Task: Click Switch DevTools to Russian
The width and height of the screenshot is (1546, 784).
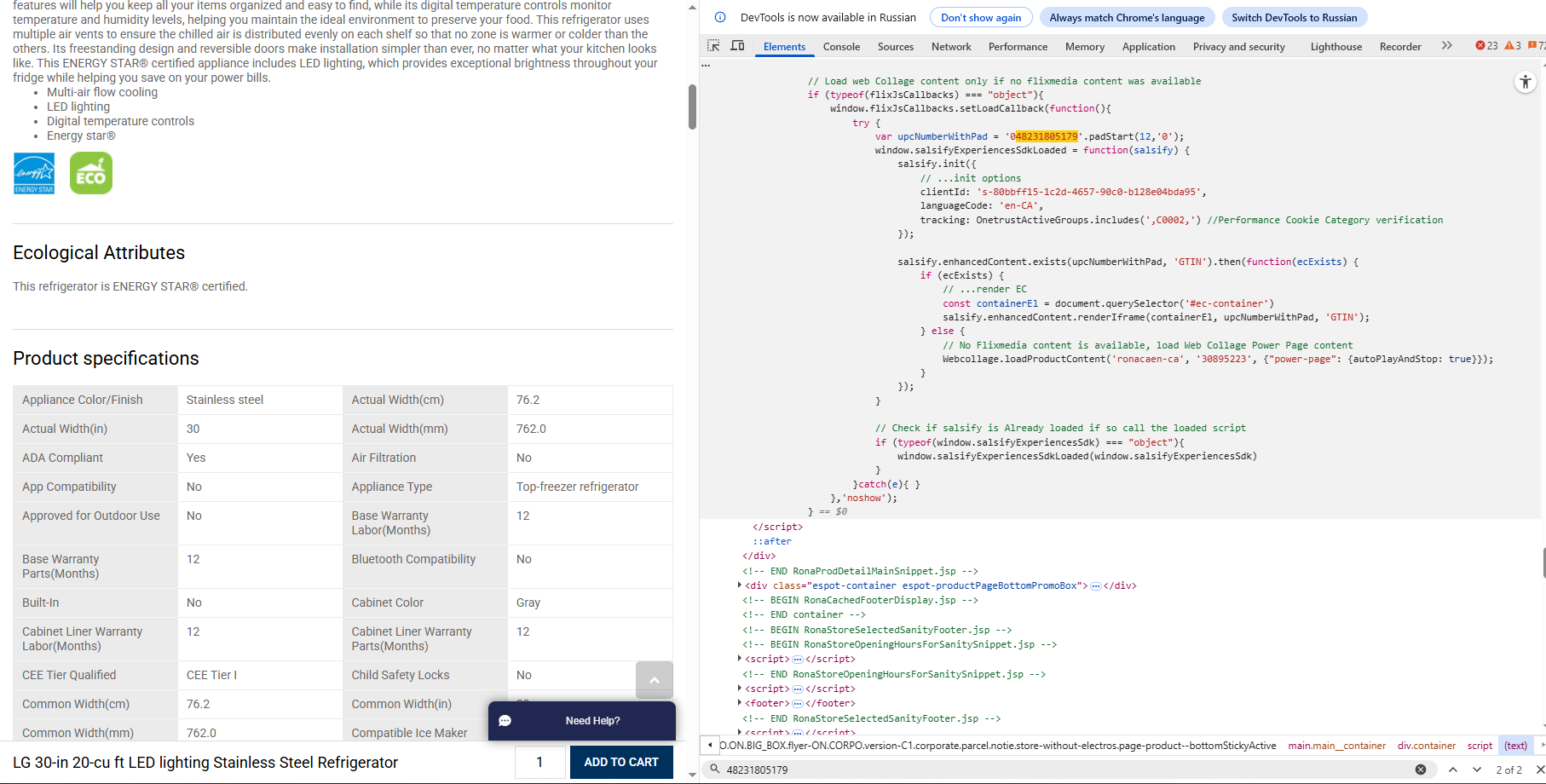Action: [1294, 17]
